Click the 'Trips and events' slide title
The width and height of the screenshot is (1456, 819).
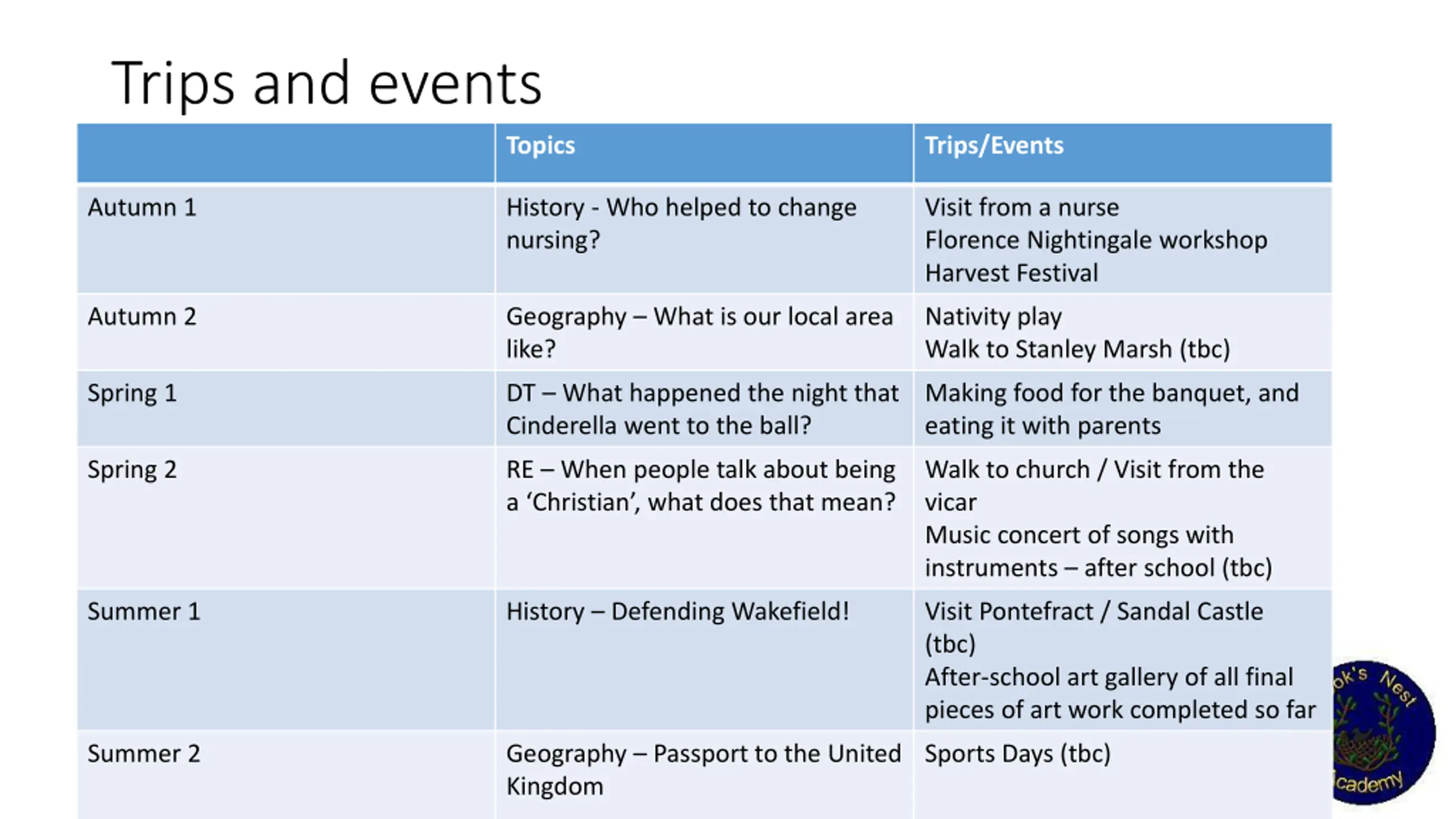326,84
